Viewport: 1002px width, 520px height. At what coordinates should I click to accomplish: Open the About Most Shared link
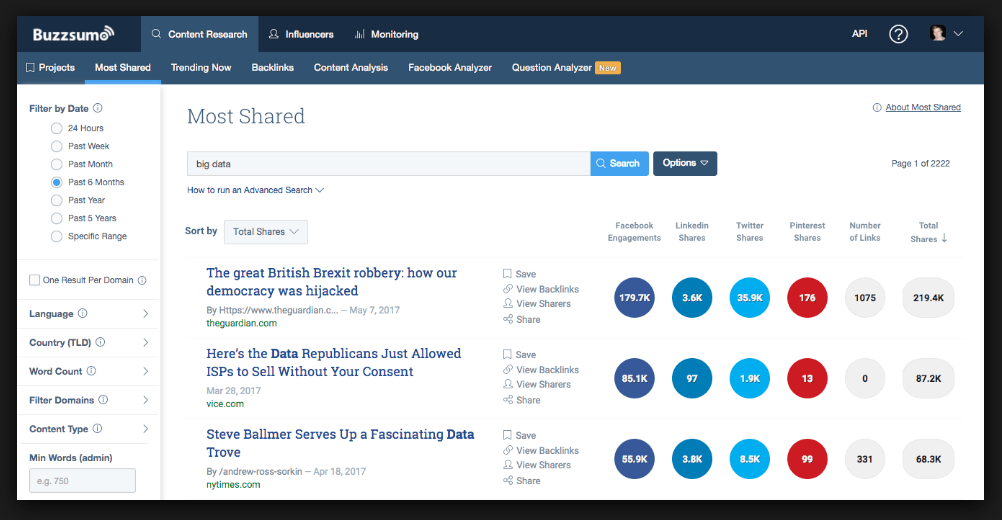coord(923,107)
